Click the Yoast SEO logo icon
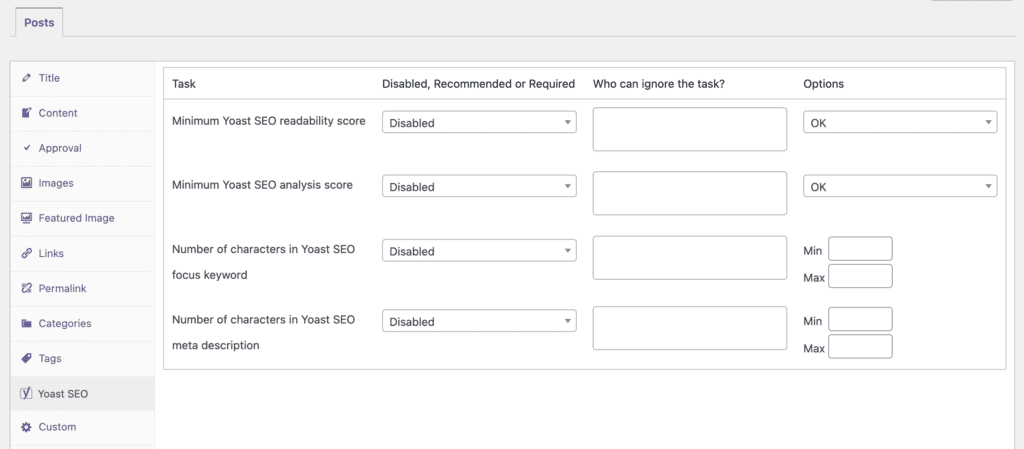This screenshot has height=449, width=1024. [x=26, y=393]
